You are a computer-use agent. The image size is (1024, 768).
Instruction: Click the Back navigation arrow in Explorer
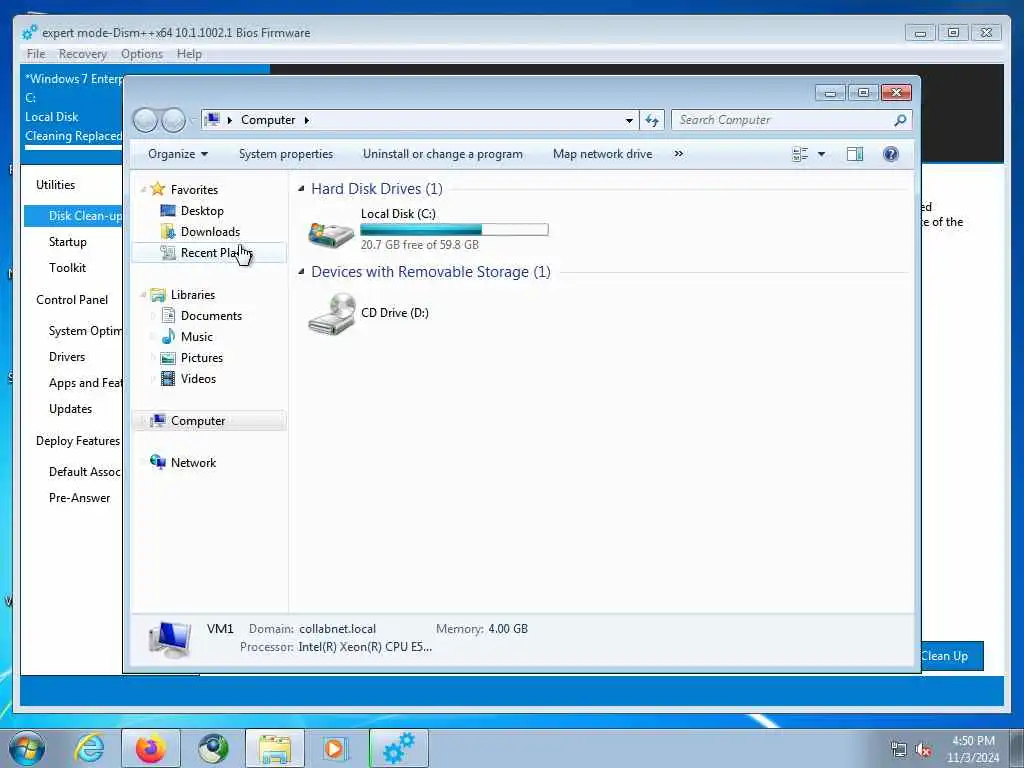coord(145,120)
